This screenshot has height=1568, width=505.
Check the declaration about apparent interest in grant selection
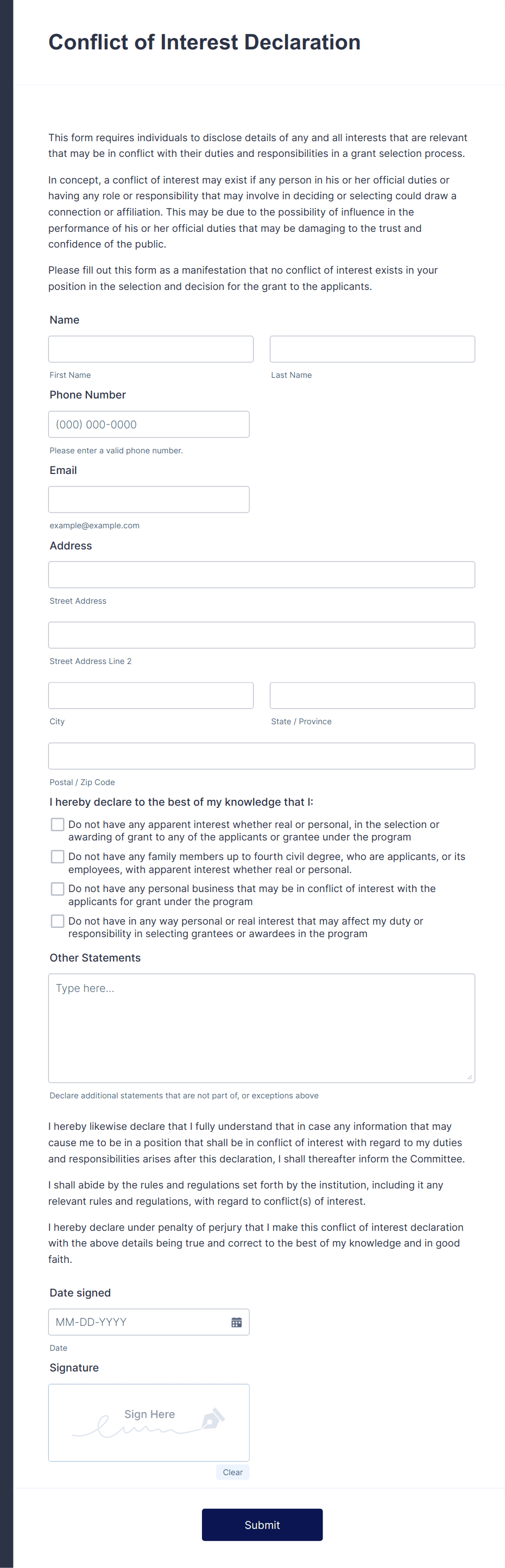pos(57,824)
